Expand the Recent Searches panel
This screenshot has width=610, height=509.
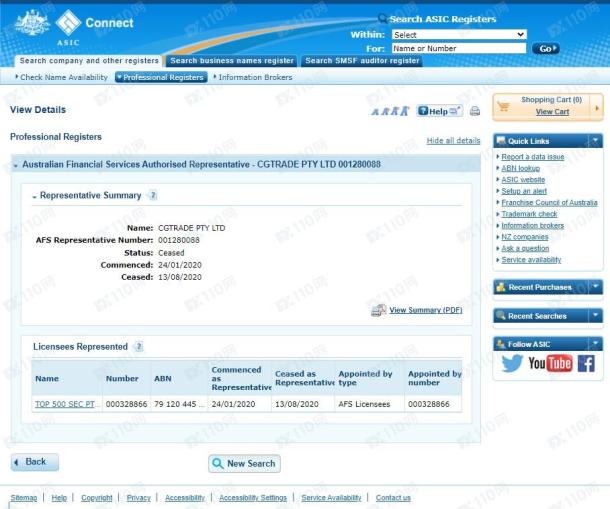click(595, 316)
